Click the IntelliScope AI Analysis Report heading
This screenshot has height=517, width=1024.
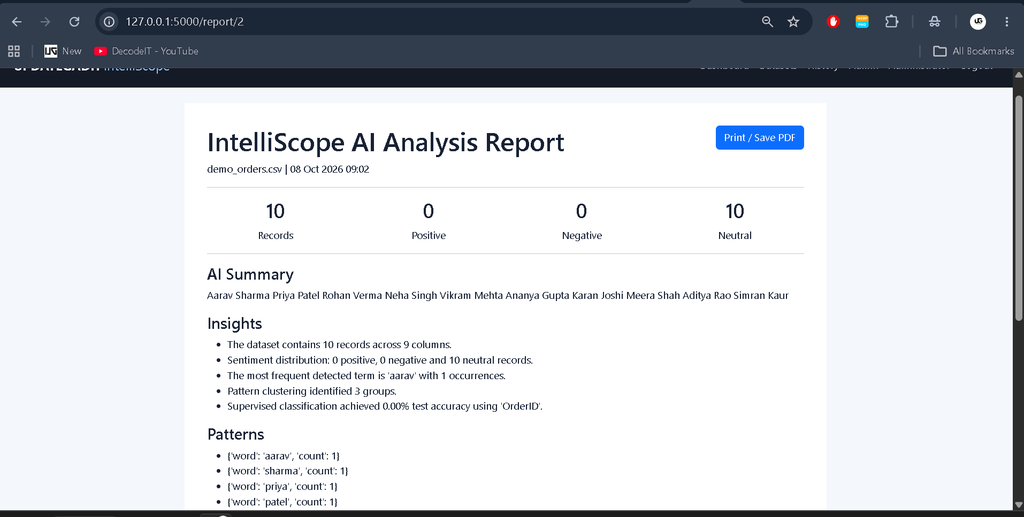pos(386,142)
